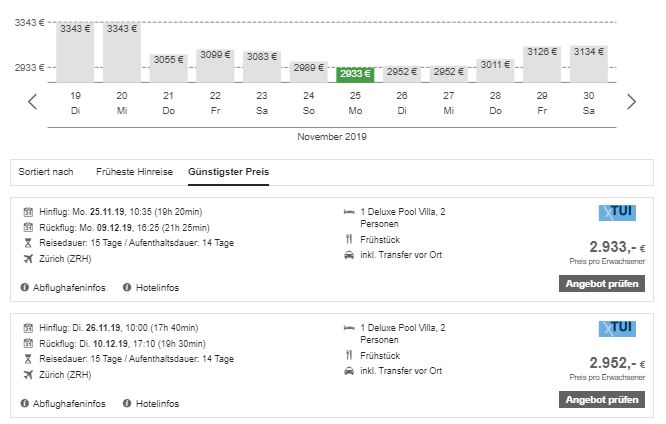The width and height of the screenshot is (666, 424).
Task: Choose the 3134 € bar for Saturday 30
Action: point(589,63)
